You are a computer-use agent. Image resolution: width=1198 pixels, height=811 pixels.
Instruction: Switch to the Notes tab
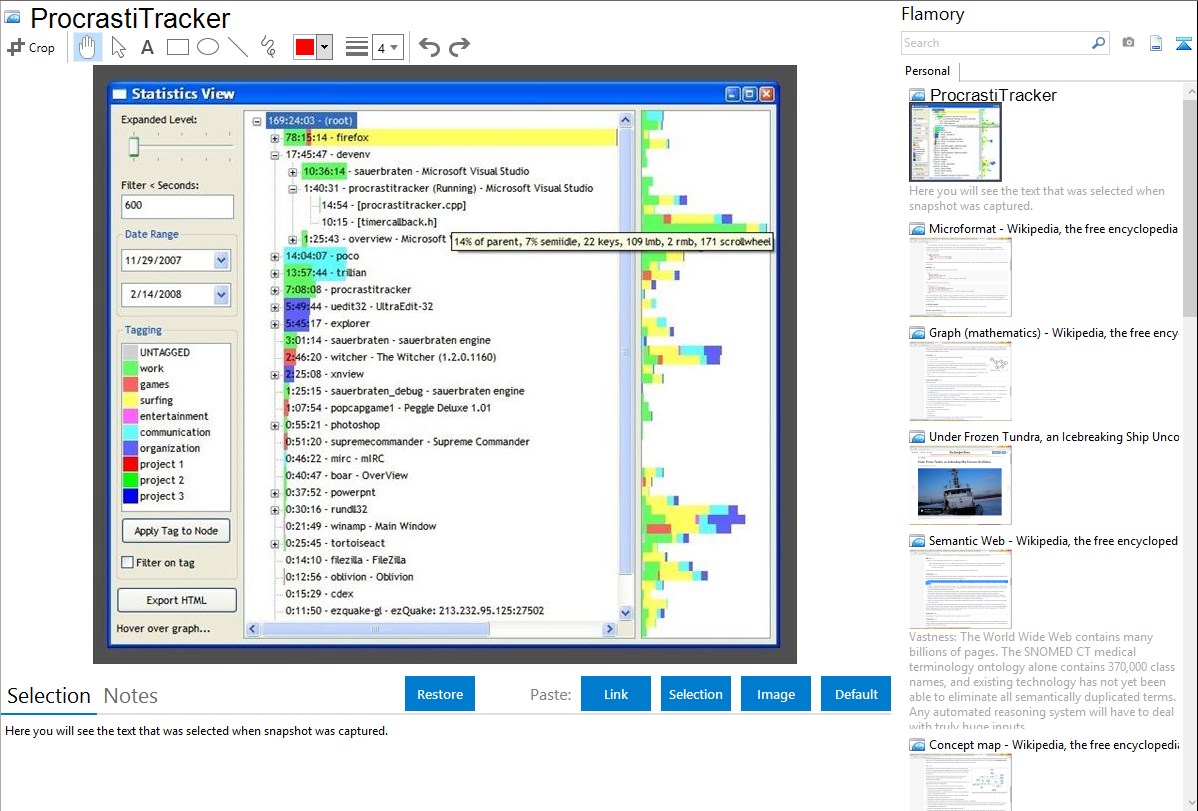pyautogui.click(x=131, y=696)
